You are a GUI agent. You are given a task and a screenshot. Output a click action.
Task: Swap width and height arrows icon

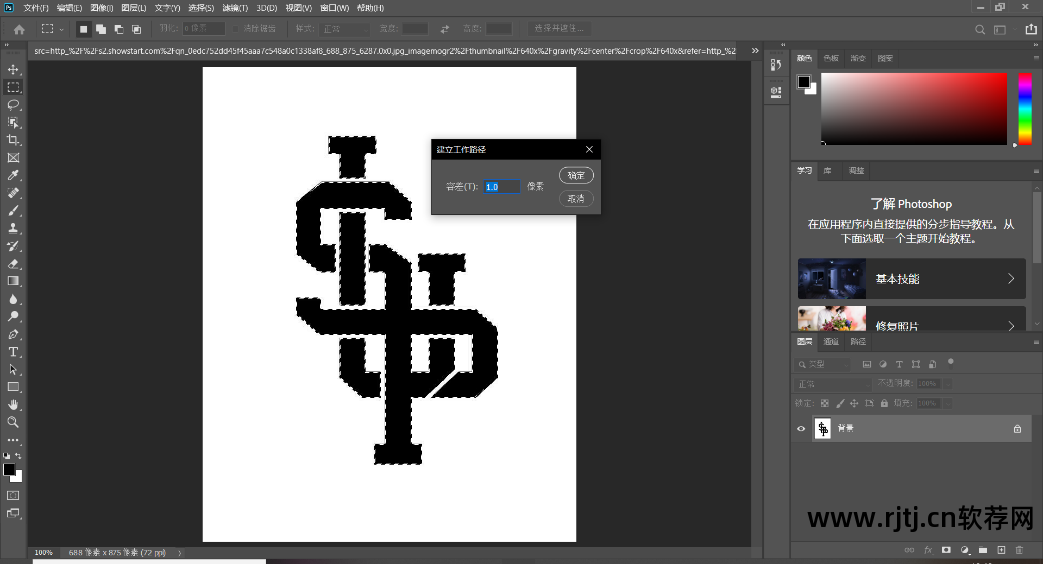[x=445, y=29]
